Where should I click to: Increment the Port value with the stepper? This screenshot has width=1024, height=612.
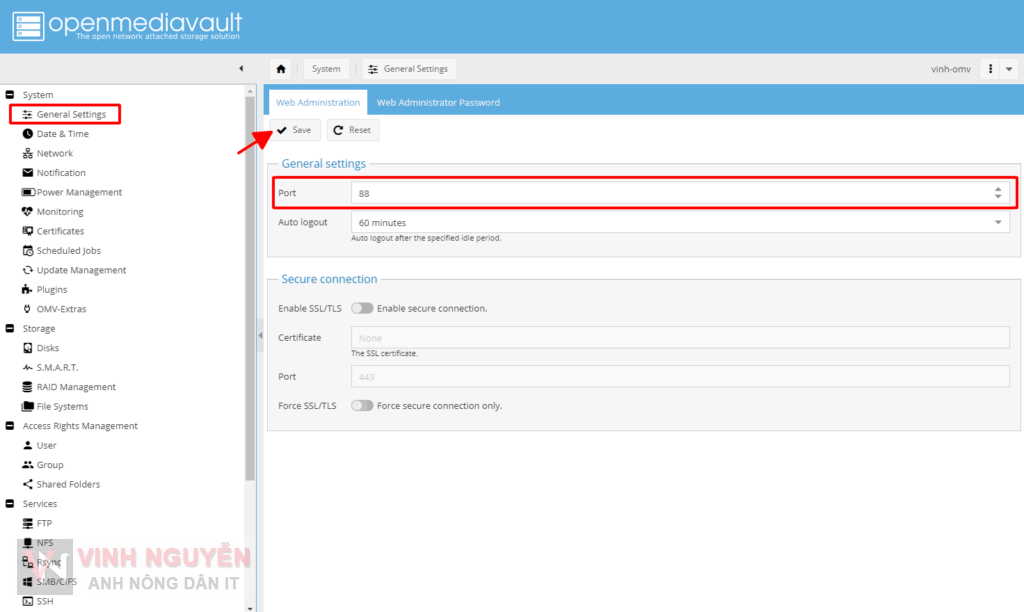pyautogui.click(x=998, y=189)
